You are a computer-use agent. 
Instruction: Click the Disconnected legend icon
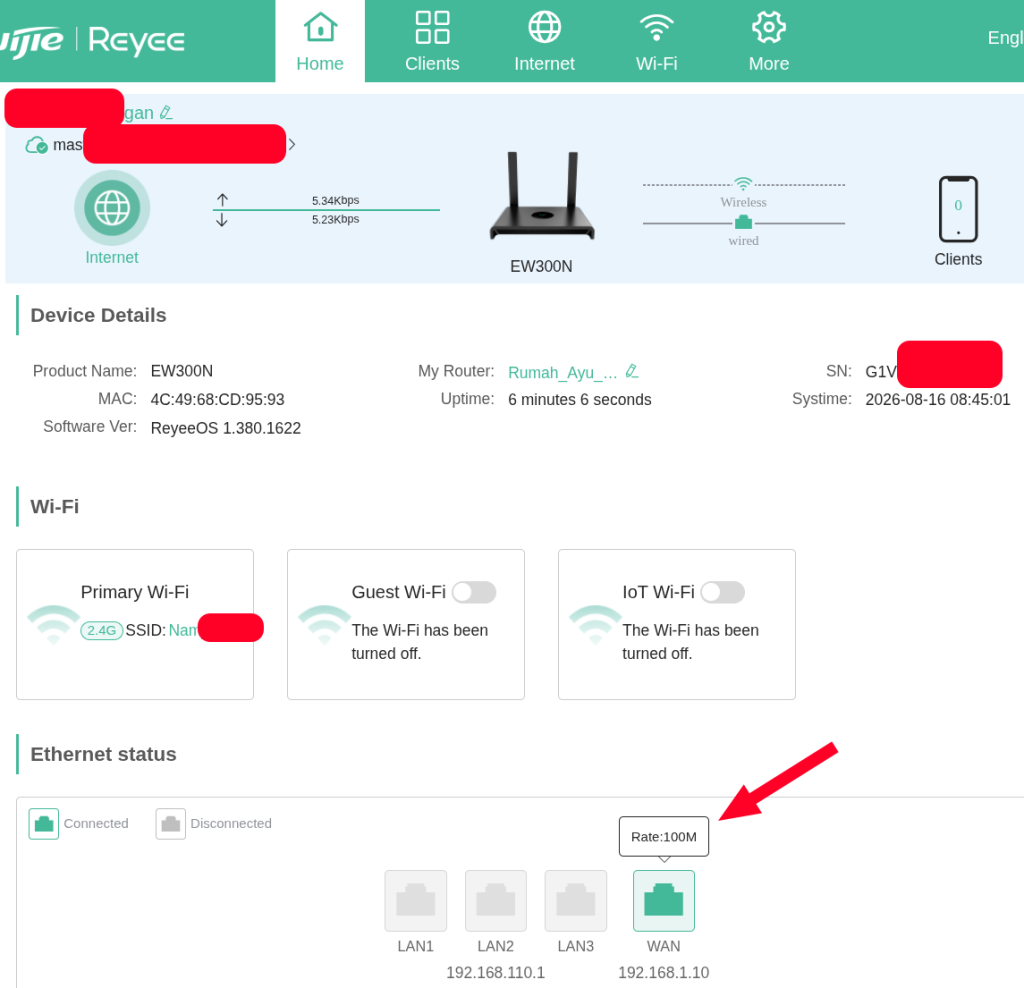170,823
